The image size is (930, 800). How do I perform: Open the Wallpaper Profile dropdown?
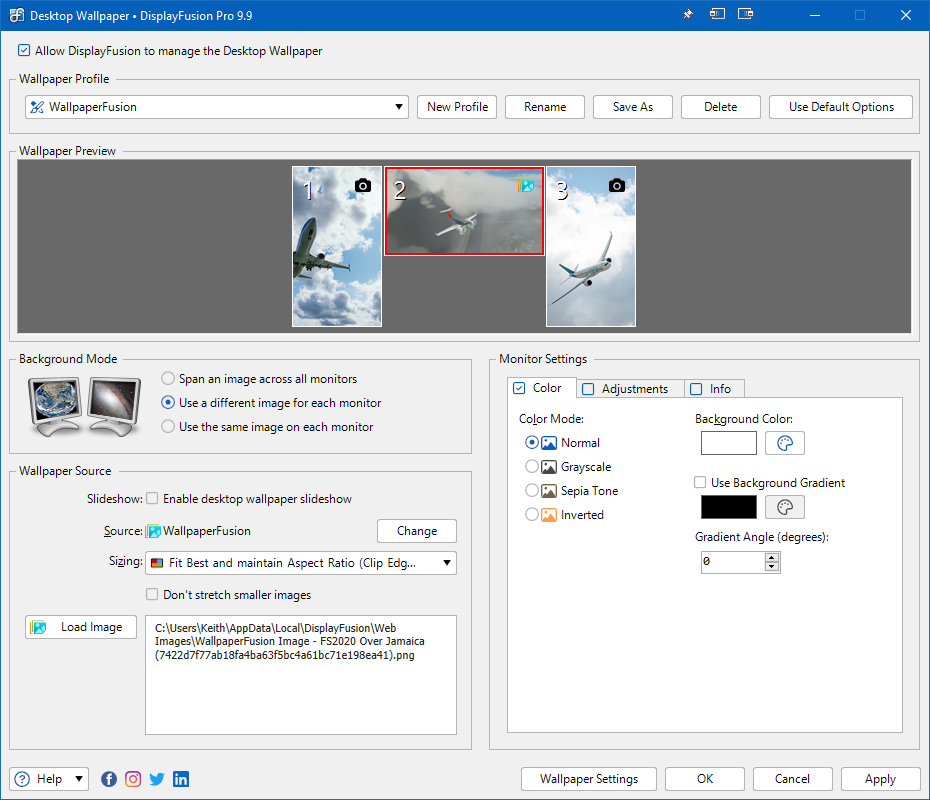[x=217, y=107]
